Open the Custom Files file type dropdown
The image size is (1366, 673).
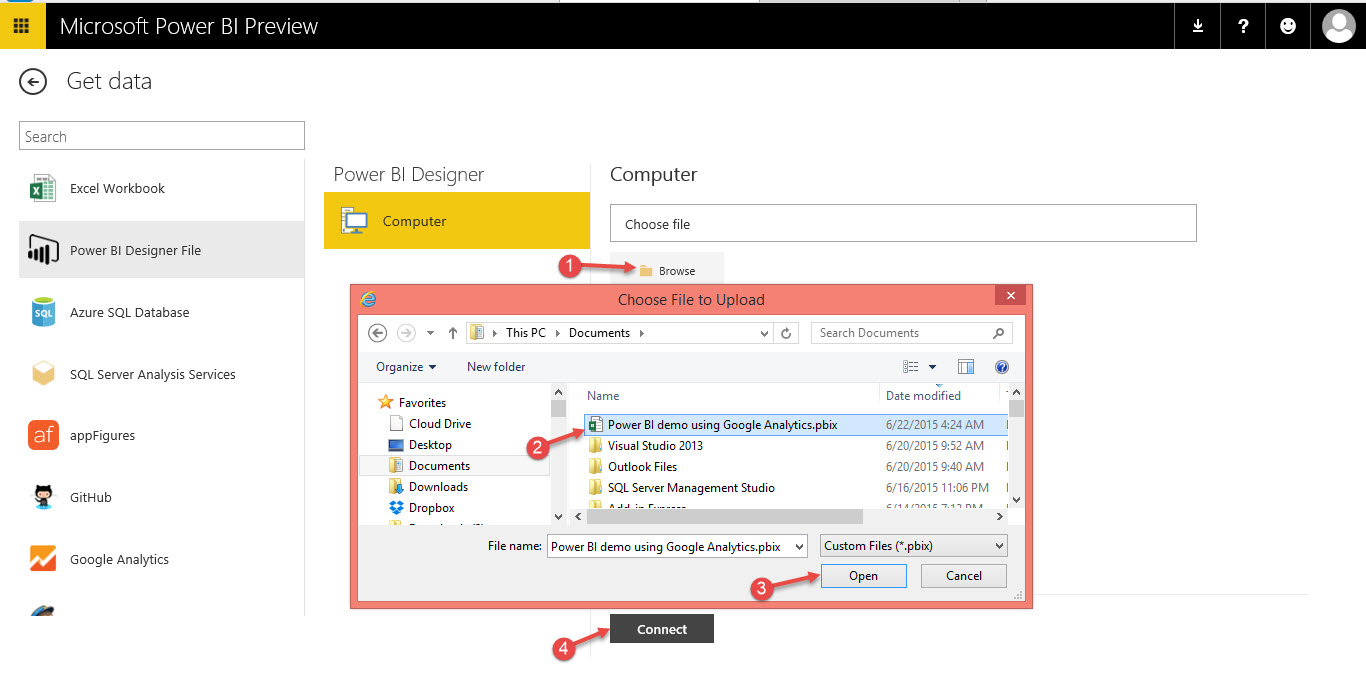point(913,546)
